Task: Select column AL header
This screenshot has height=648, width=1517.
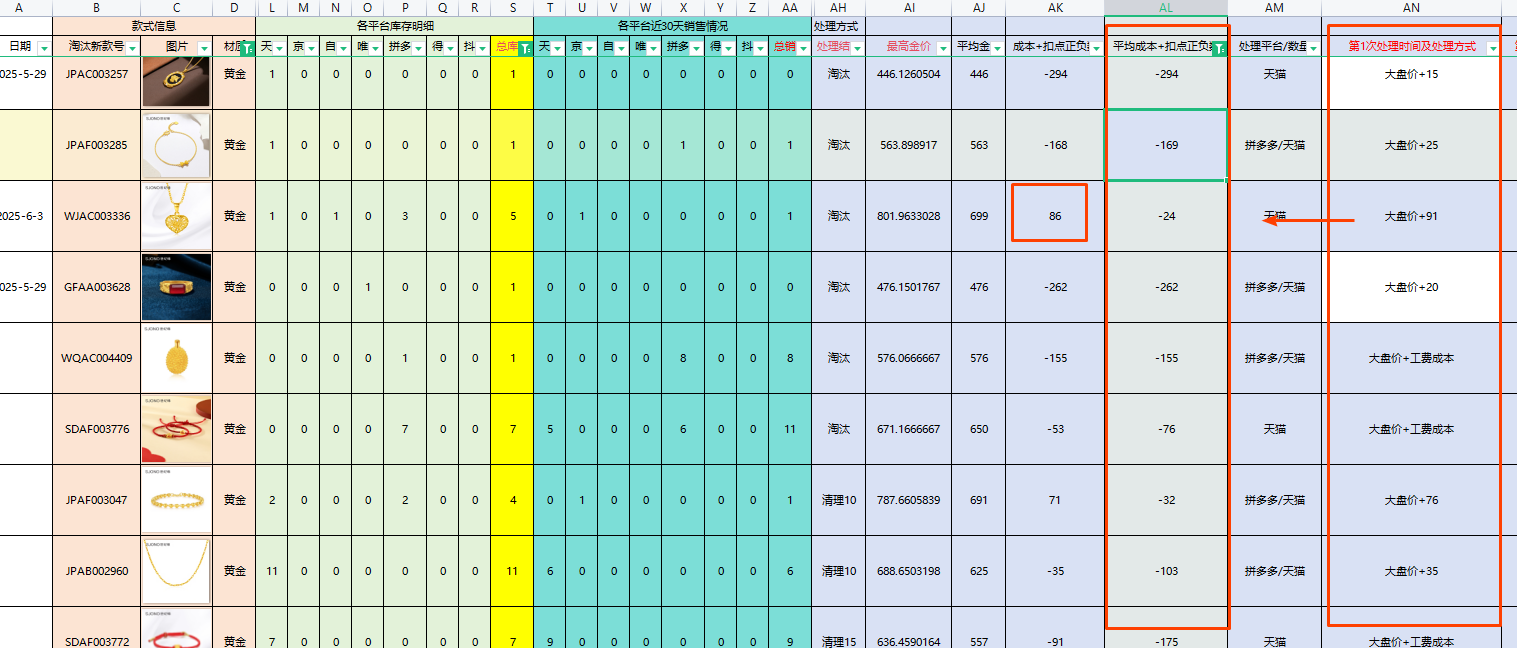Action: pyautogui.click(x=1166, y=8)
